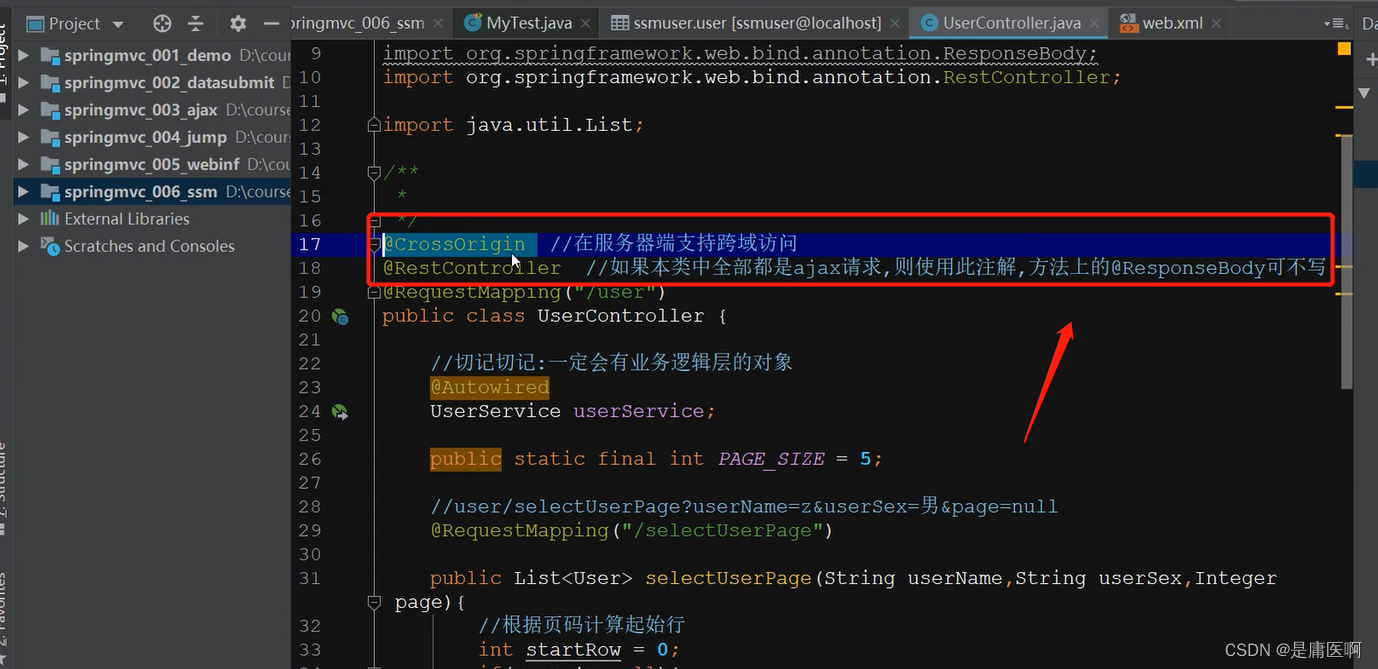Collapse the import block at line 12
The image size is (1378, 669).
(x=374, y=125)
